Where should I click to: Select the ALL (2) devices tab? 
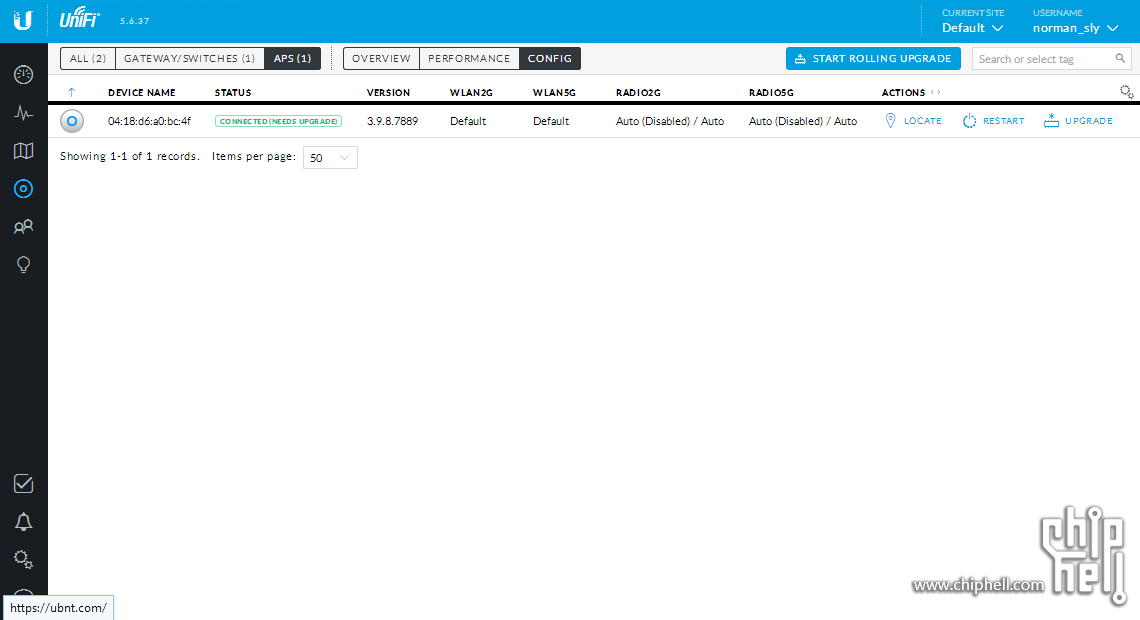[x=88, y=58]
